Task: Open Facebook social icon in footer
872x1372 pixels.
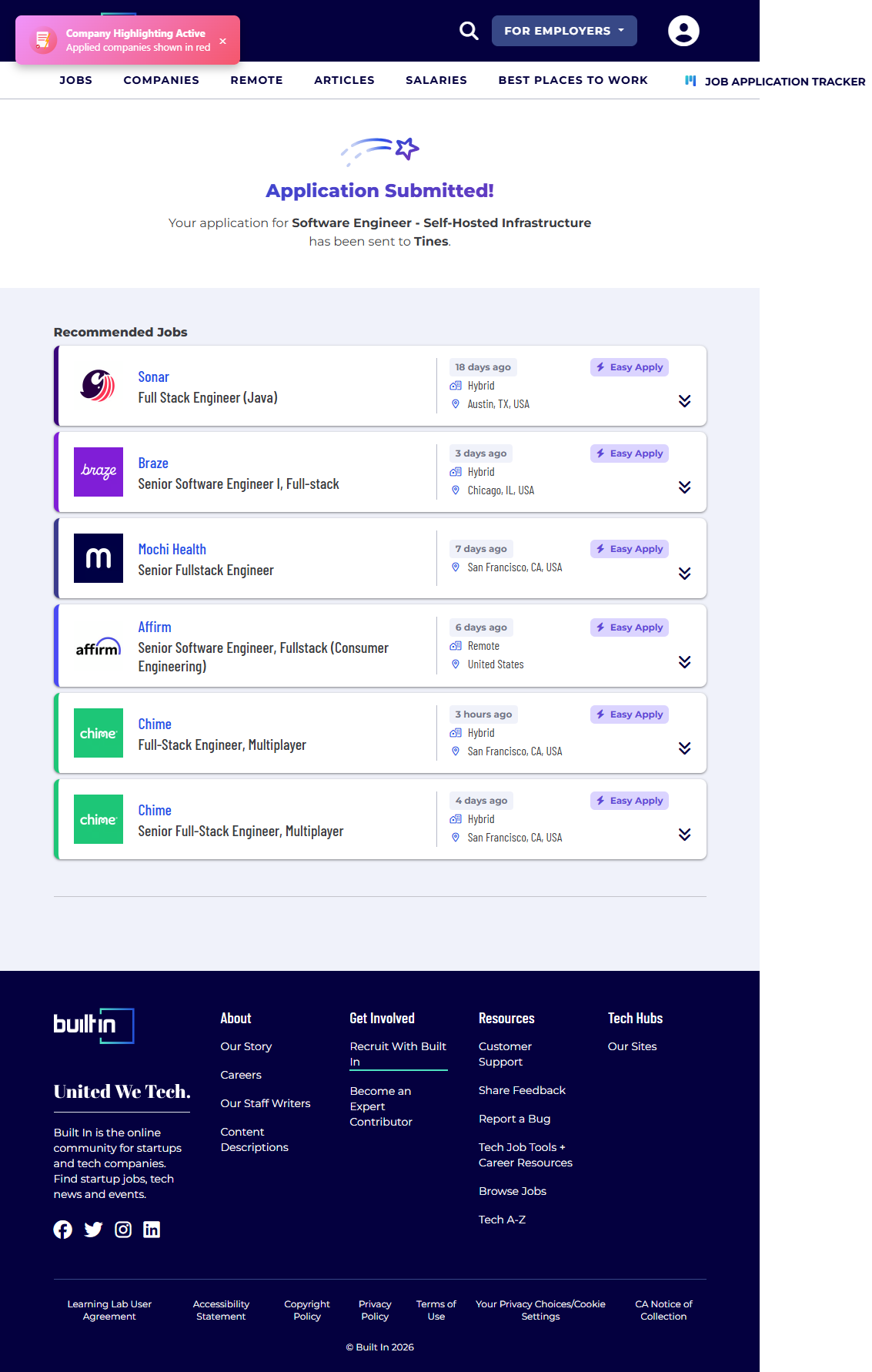Action: coord(63,1230)
